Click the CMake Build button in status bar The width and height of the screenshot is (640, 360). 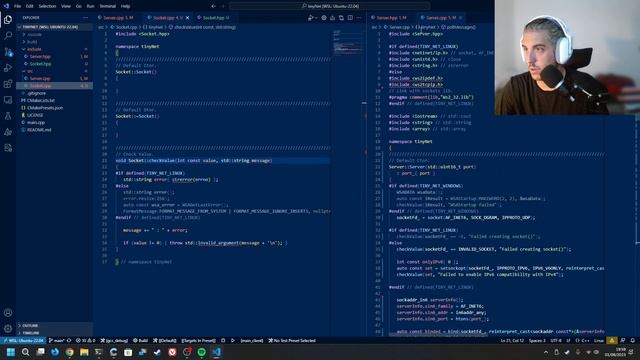click(140, 340)
